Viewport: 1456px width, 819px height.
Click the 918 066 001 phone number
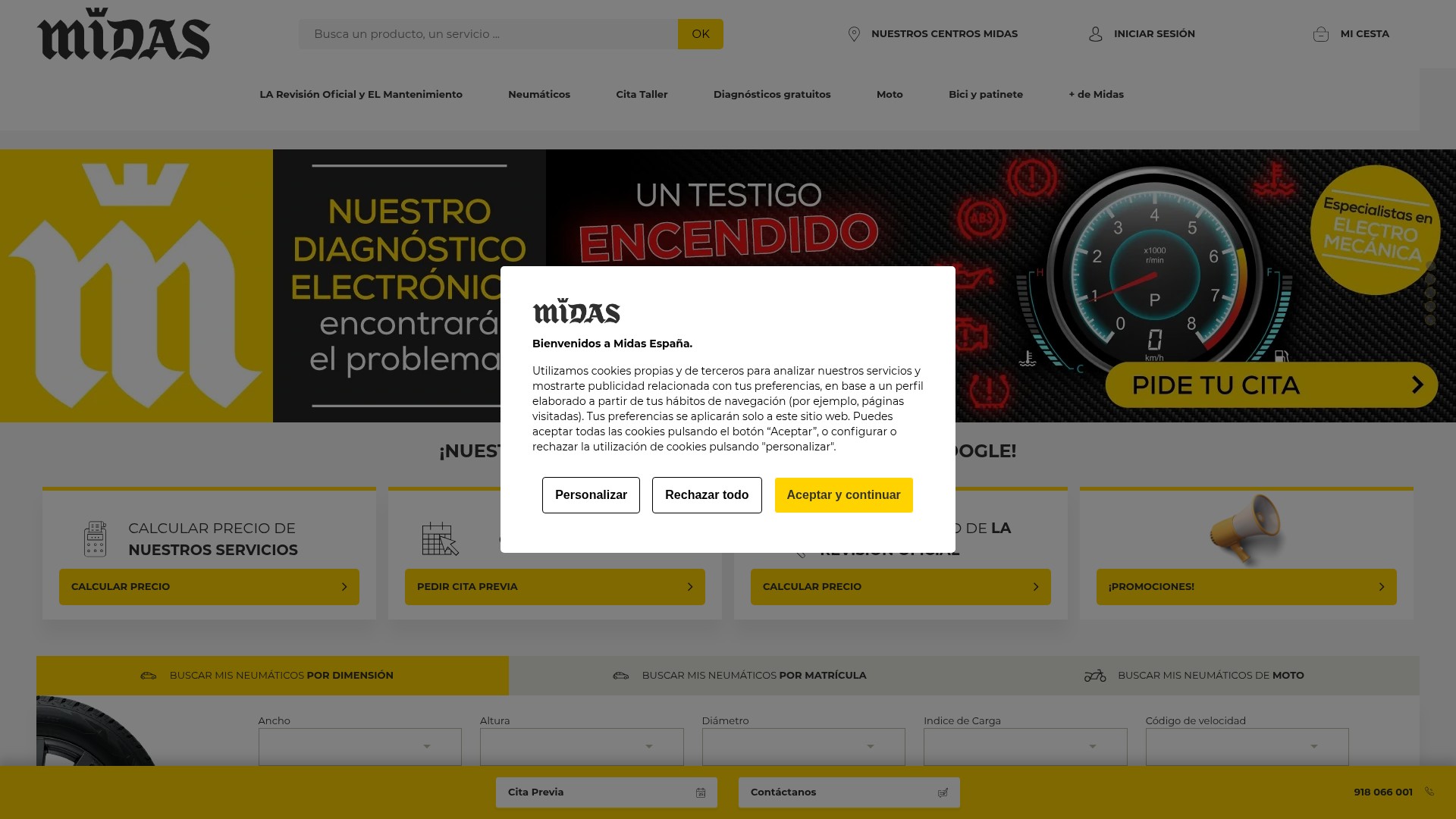[1383, 792]
